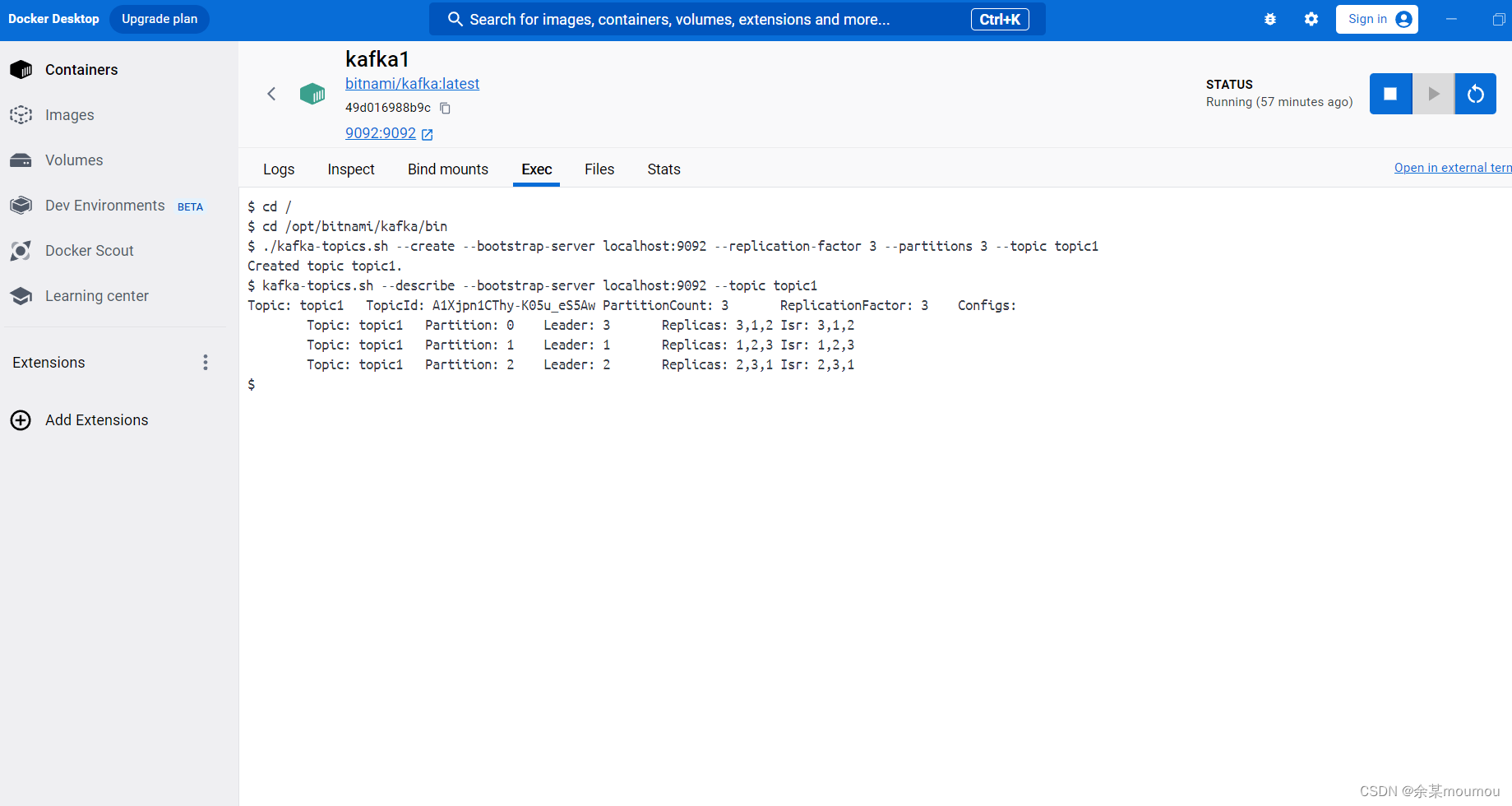1512x806 pixels.
Task: Minimize the Docker Desktop window
Action: pyautogui.click(x=1451, y=19)
